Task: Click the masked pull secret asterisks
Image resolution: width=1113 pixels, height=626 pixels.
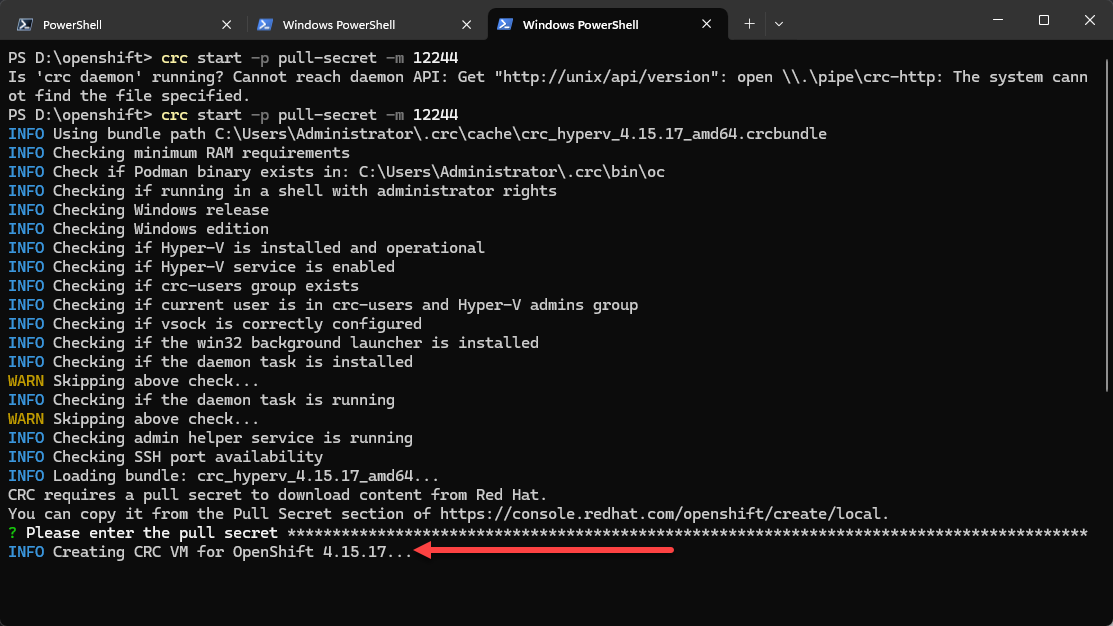Action: [x=690, y=533]
